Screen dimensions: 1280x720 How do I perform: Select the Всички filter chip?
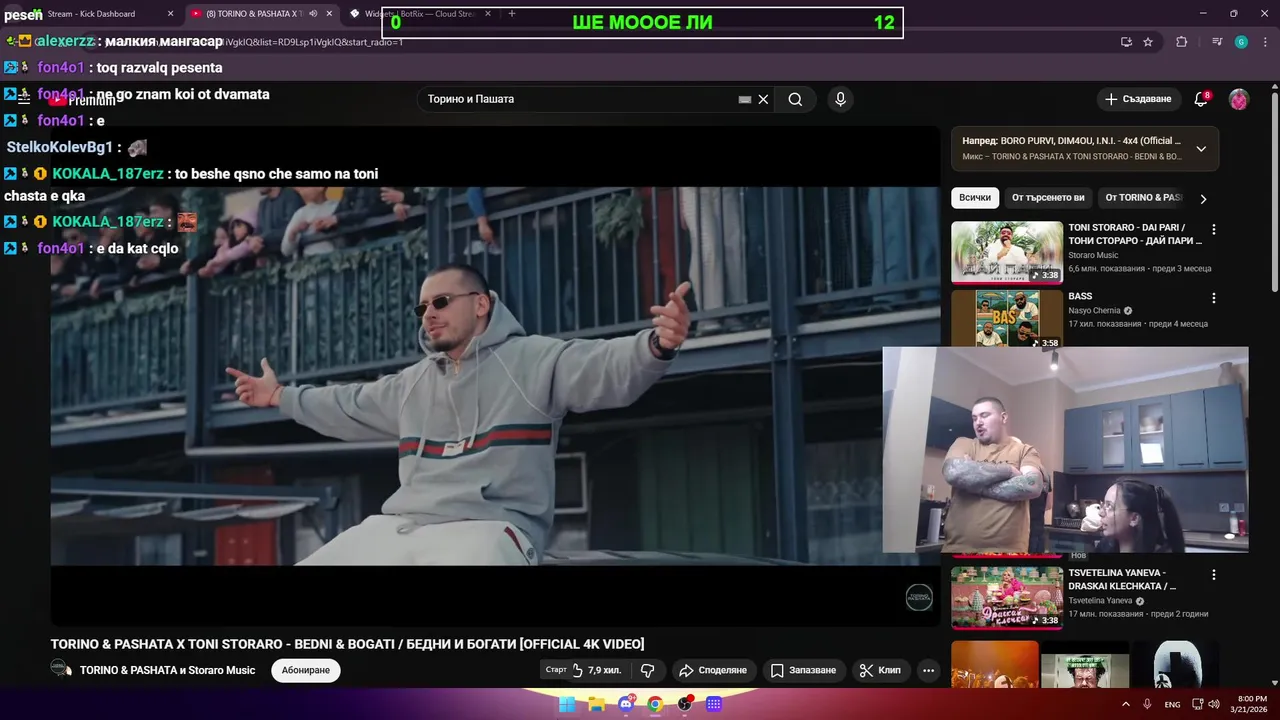tap(975, 198)
